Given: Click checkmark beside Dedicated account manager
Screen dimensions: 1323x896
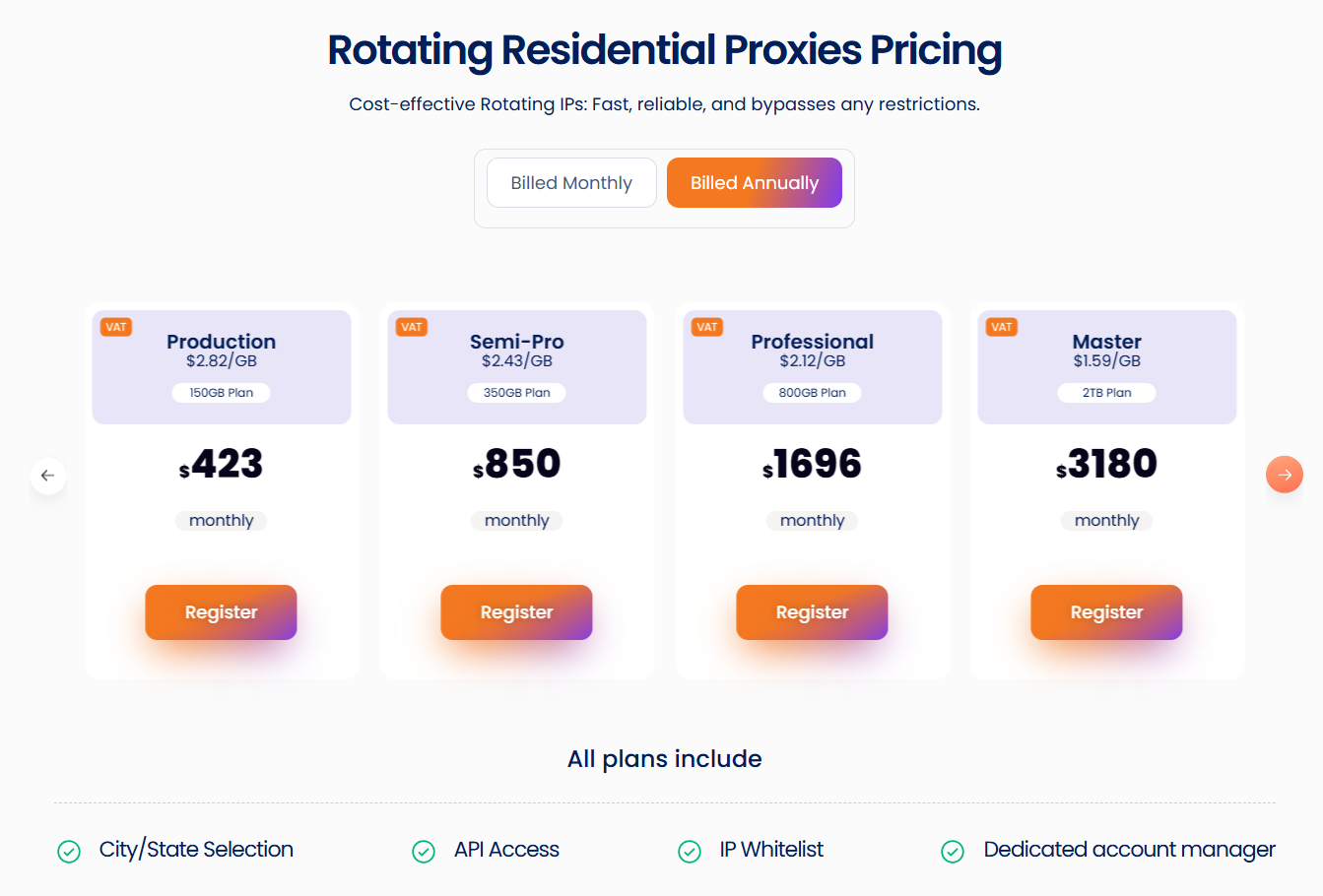Looking at the screenshot, I should pos(953,851).
